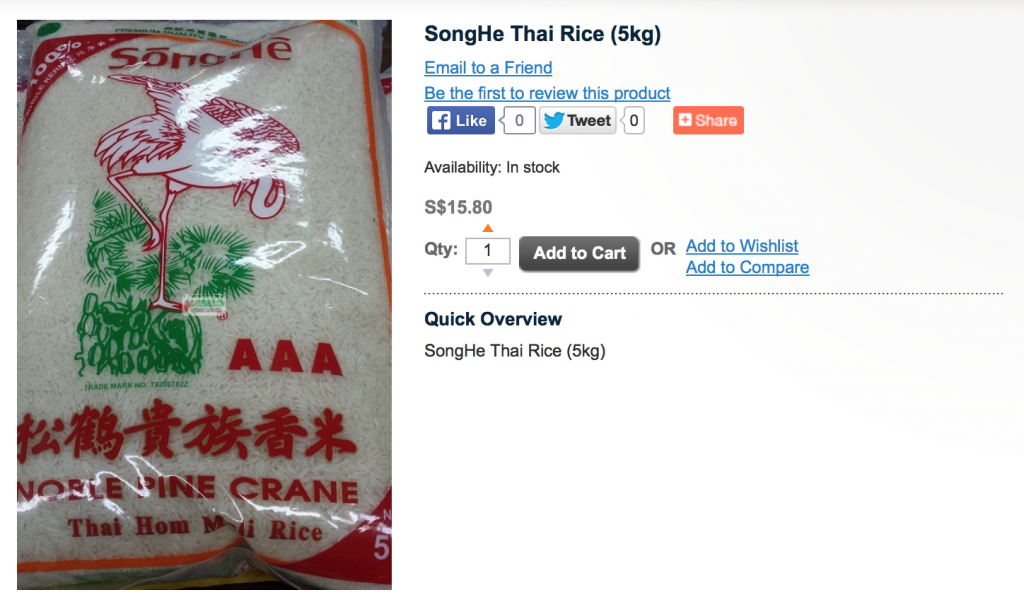
Task: Decrease quantity with grey down arrow
Action: pyautogui.click(x=488, y=273)
